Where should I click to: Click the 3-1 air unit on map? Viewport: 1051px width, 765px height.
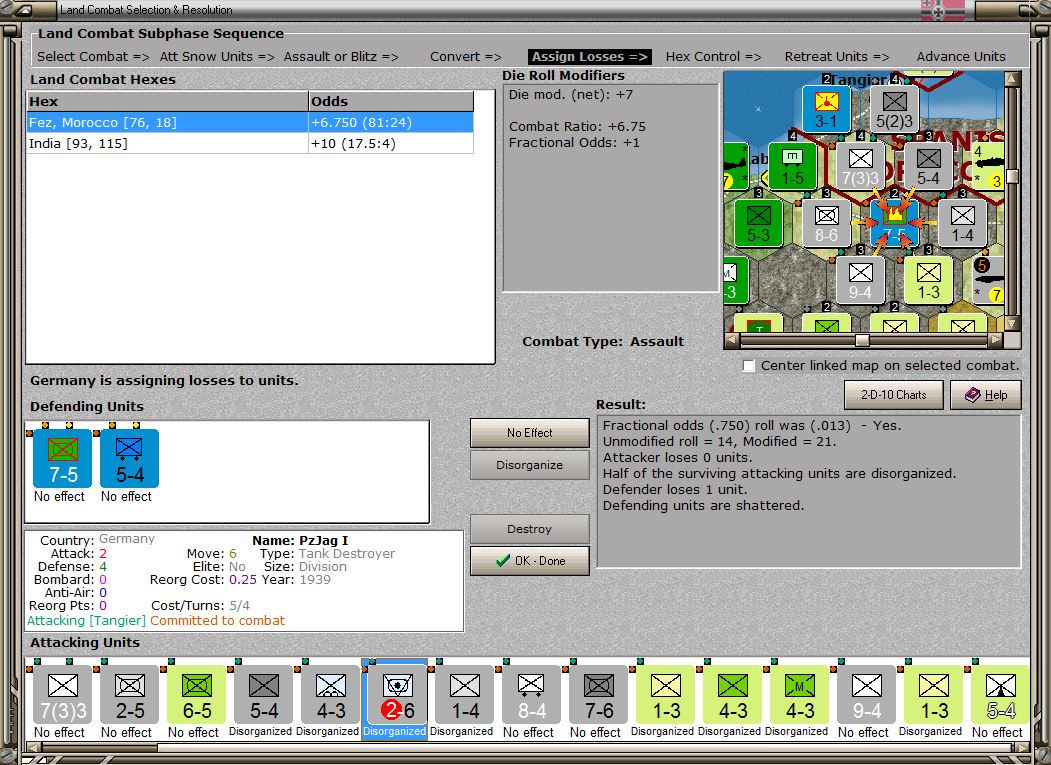point(826,109)
